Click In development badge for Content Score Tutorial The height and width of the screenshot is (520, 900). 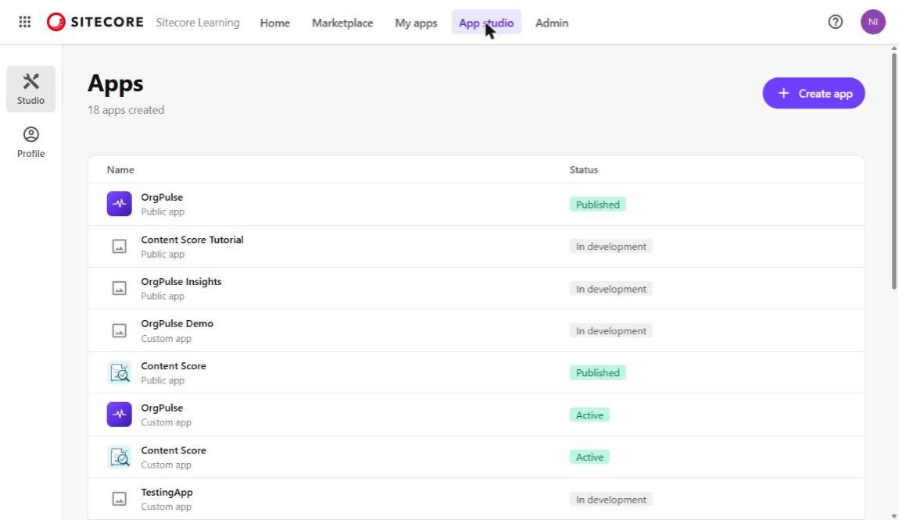[x=611, y=246]
